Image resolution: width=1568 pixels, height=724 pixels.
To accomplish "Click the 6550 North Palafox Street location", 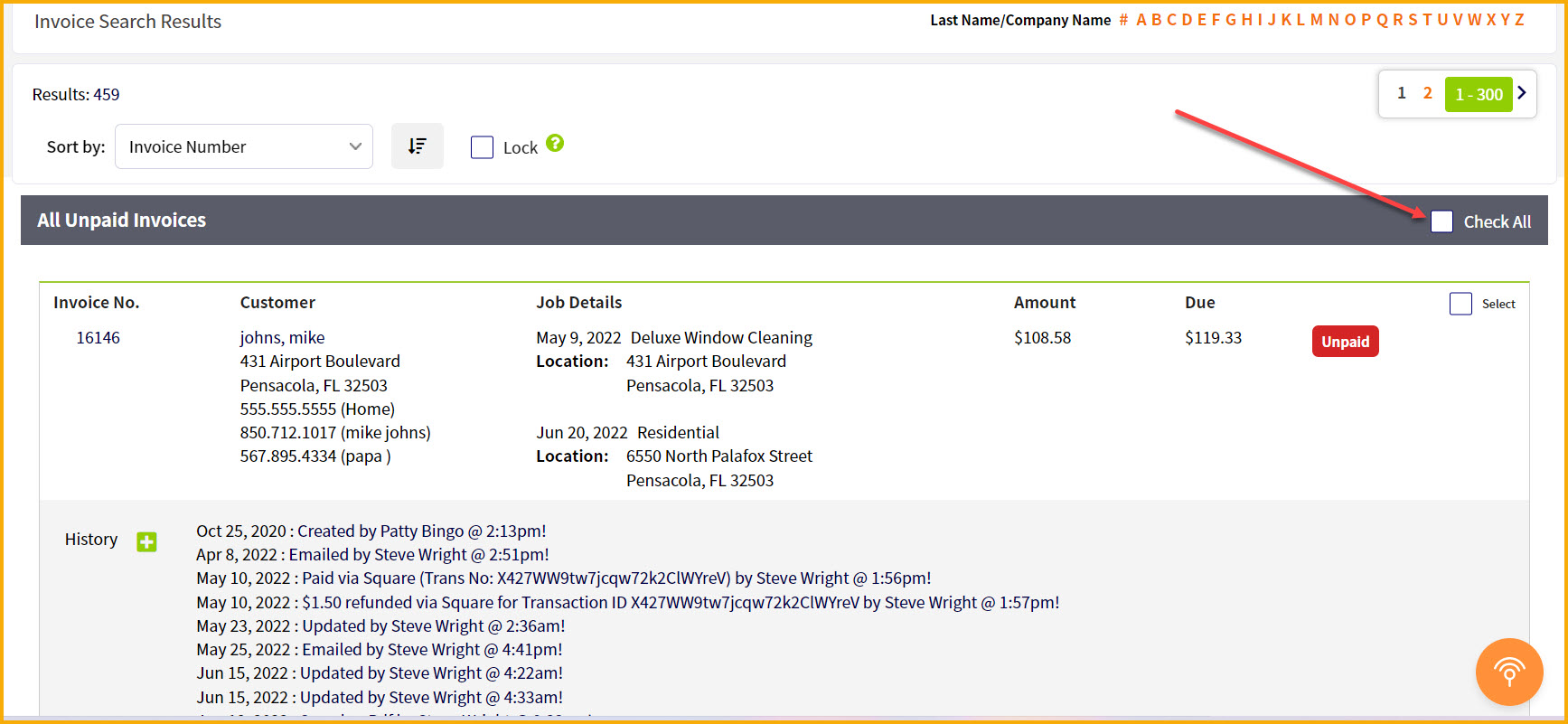I will (719, 456).
